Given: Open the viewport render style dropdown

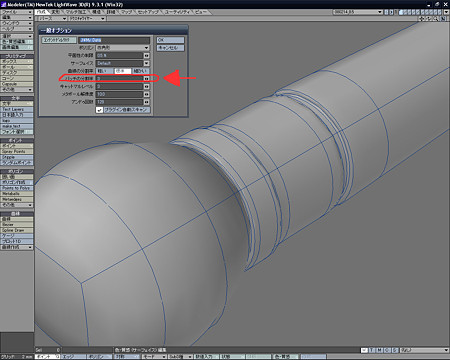Looking at the screenshot, I should point(87,19).
